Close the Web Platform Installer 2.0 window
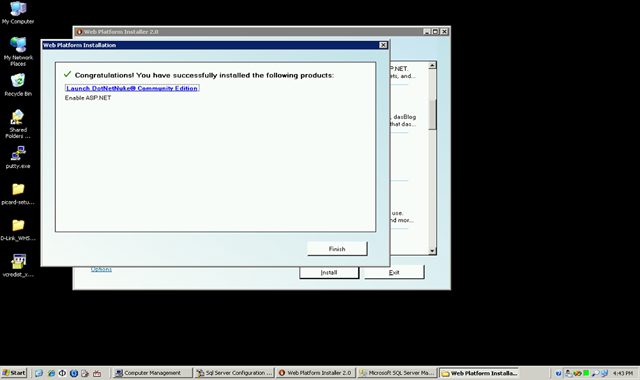The height and width of the screenshot is (380, 640). coord(444,31)
